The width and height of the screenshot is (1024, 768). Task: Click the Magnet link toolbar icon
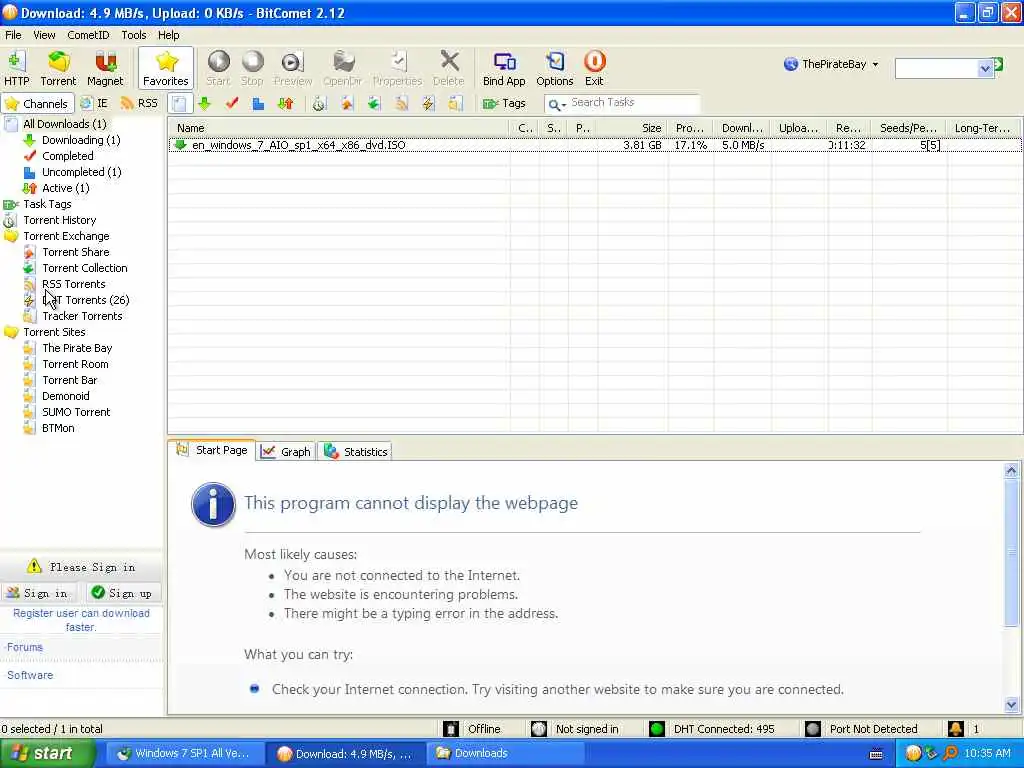click(104, 68)
